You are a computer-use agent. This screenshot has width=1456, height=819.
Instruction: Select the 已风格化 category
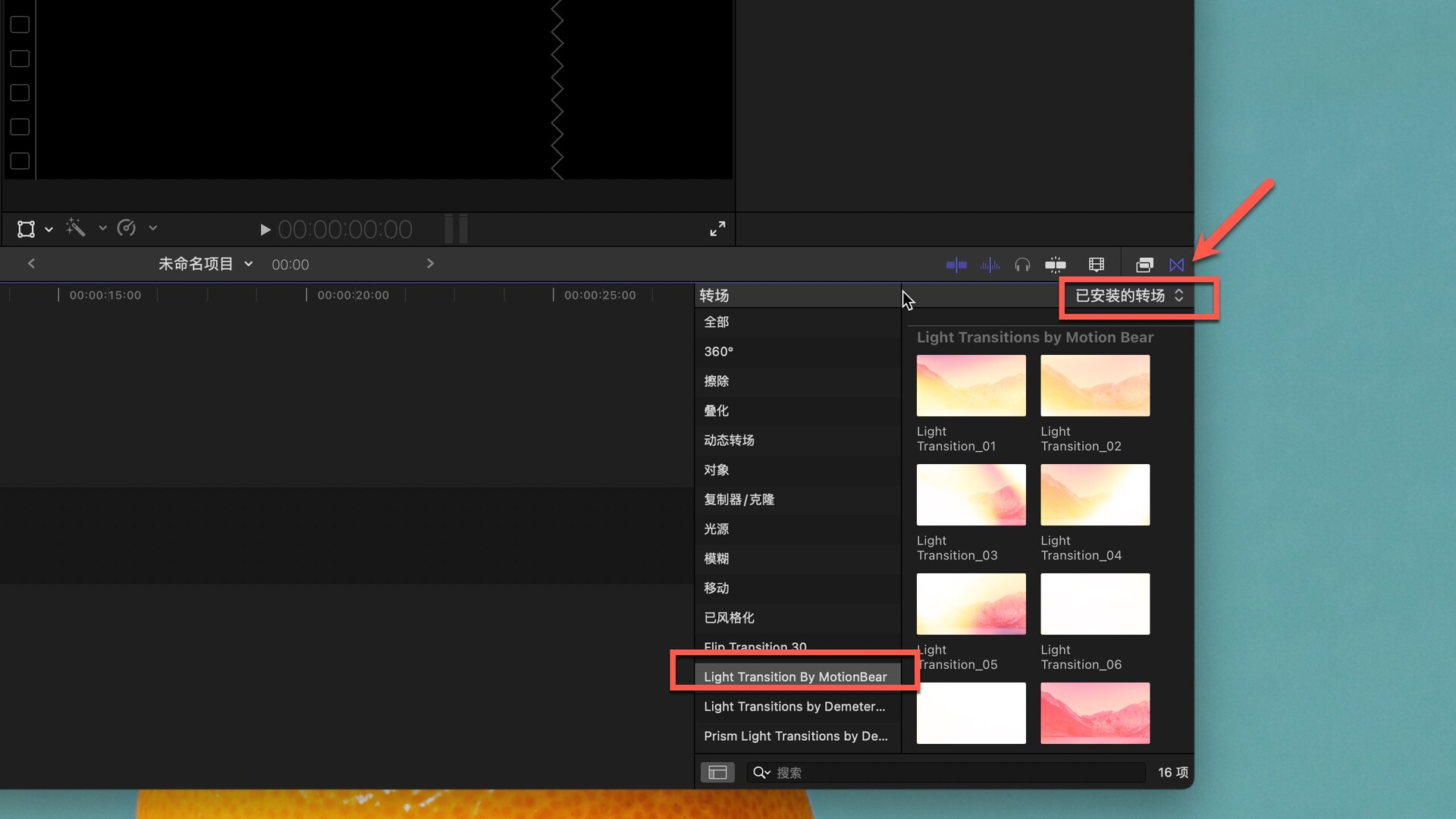[798, 617]
